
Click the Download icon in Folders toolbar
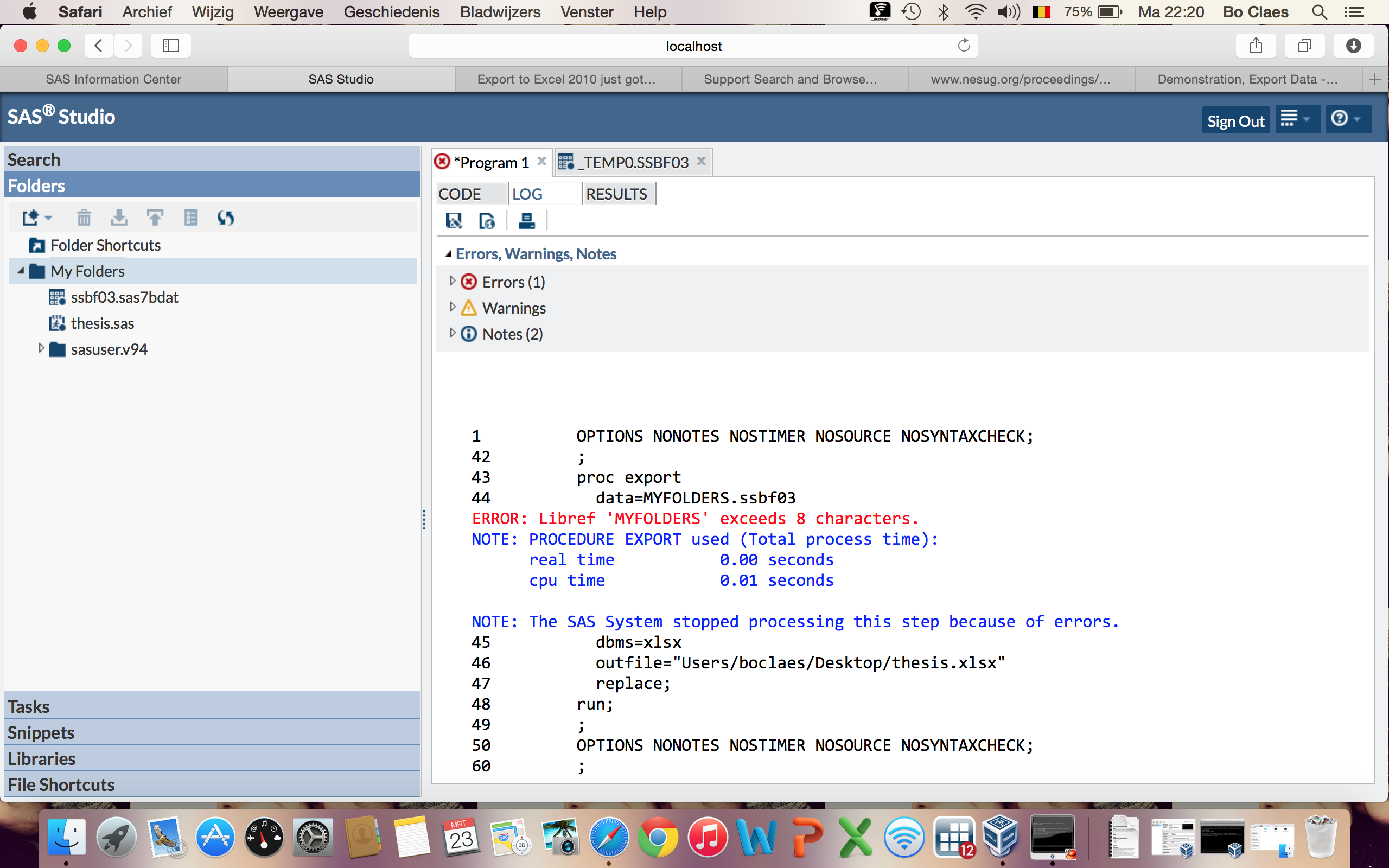(119, 218)
